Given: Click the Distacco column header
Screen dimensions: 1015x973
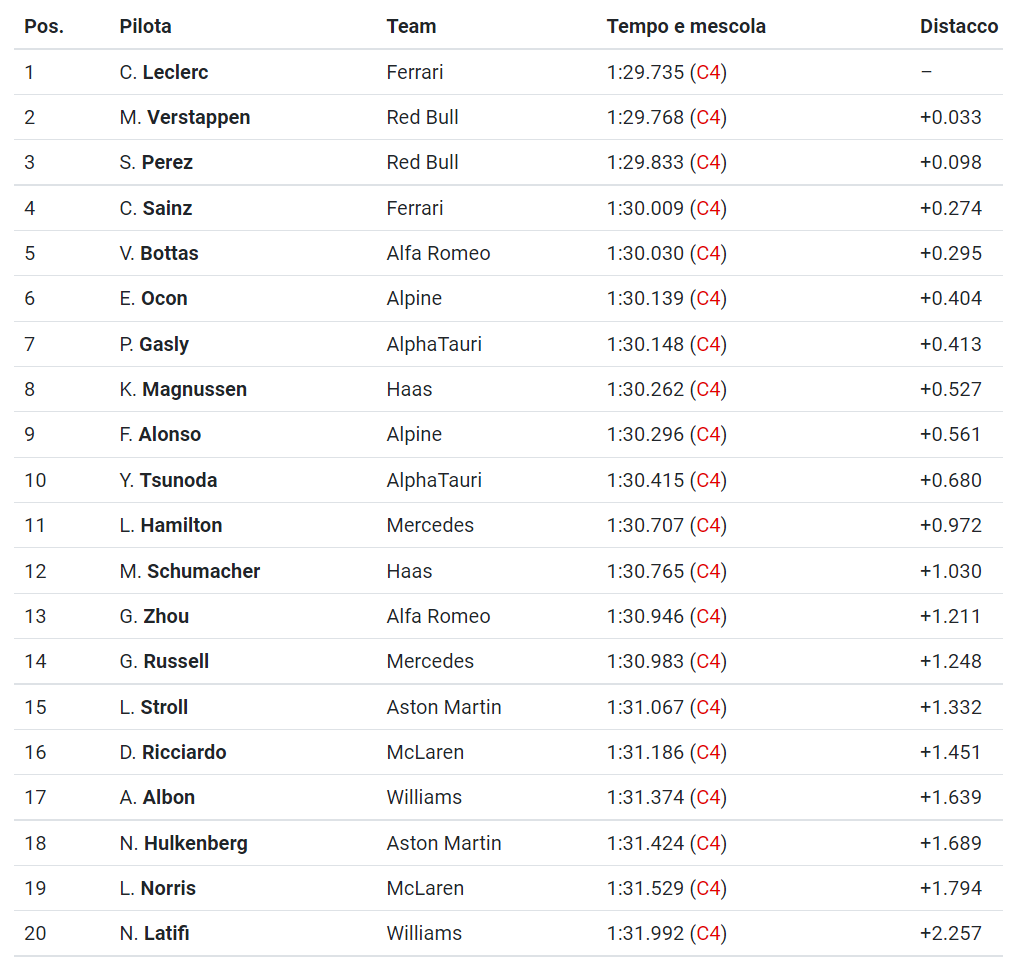Looking at the screenshot, I should tap(959, 27).
